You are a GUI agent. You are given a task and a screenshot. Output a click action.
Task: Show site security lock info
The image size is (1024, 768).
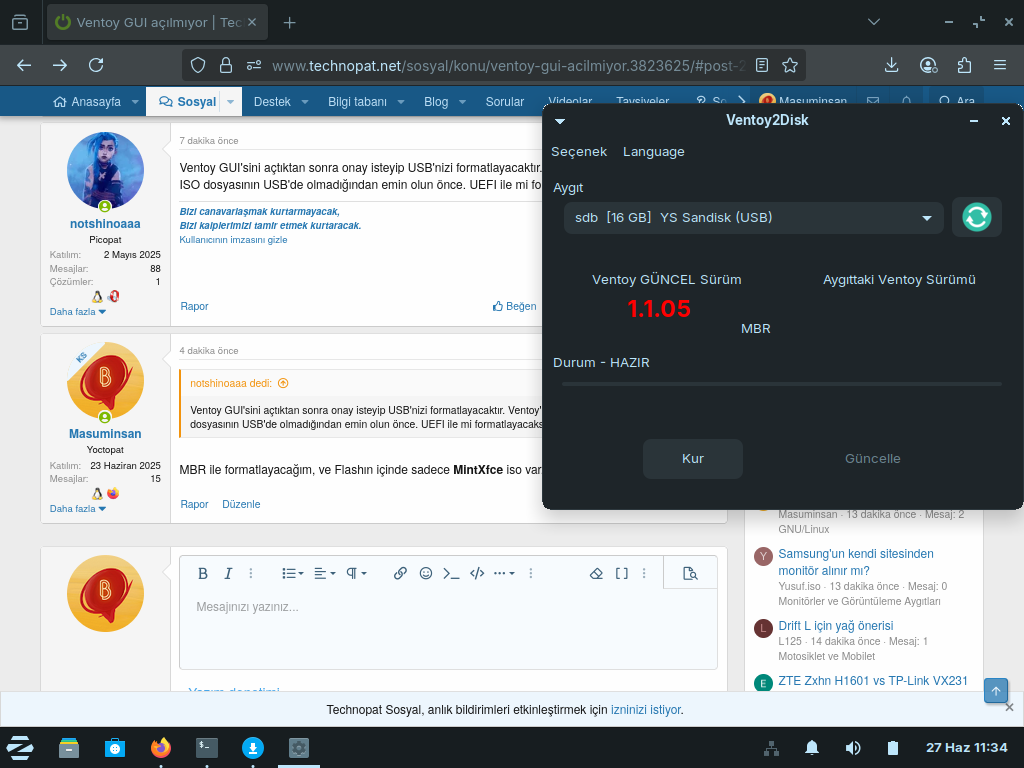coord(226,65)
